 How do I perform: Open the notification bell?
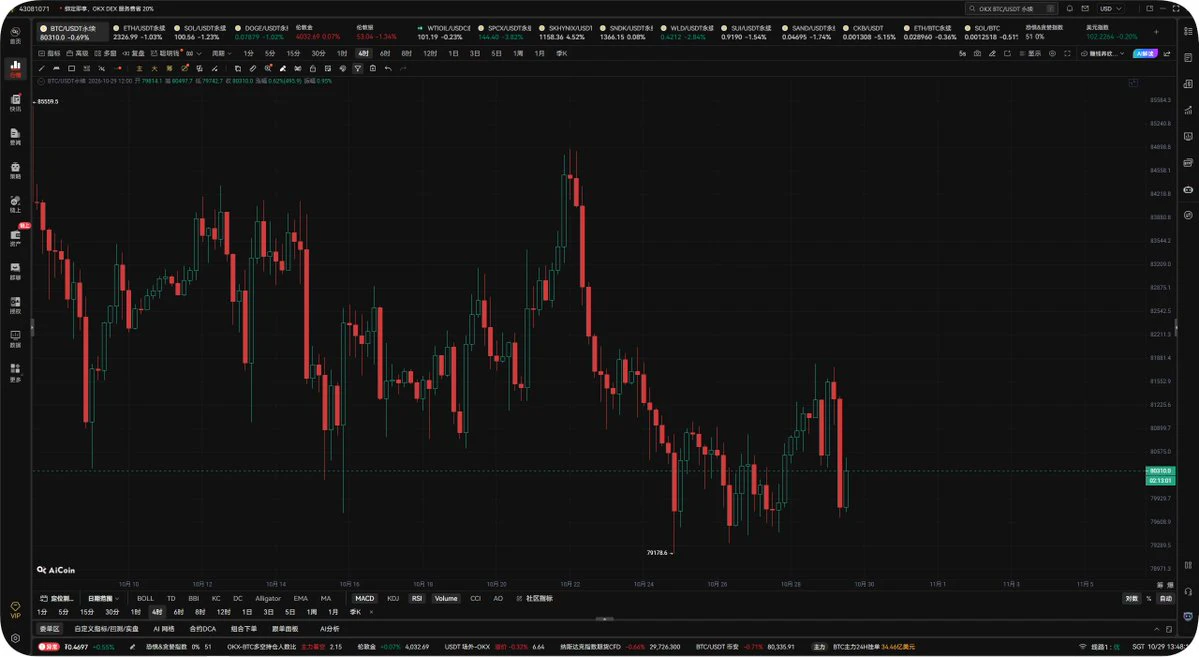pos(1070,8)
